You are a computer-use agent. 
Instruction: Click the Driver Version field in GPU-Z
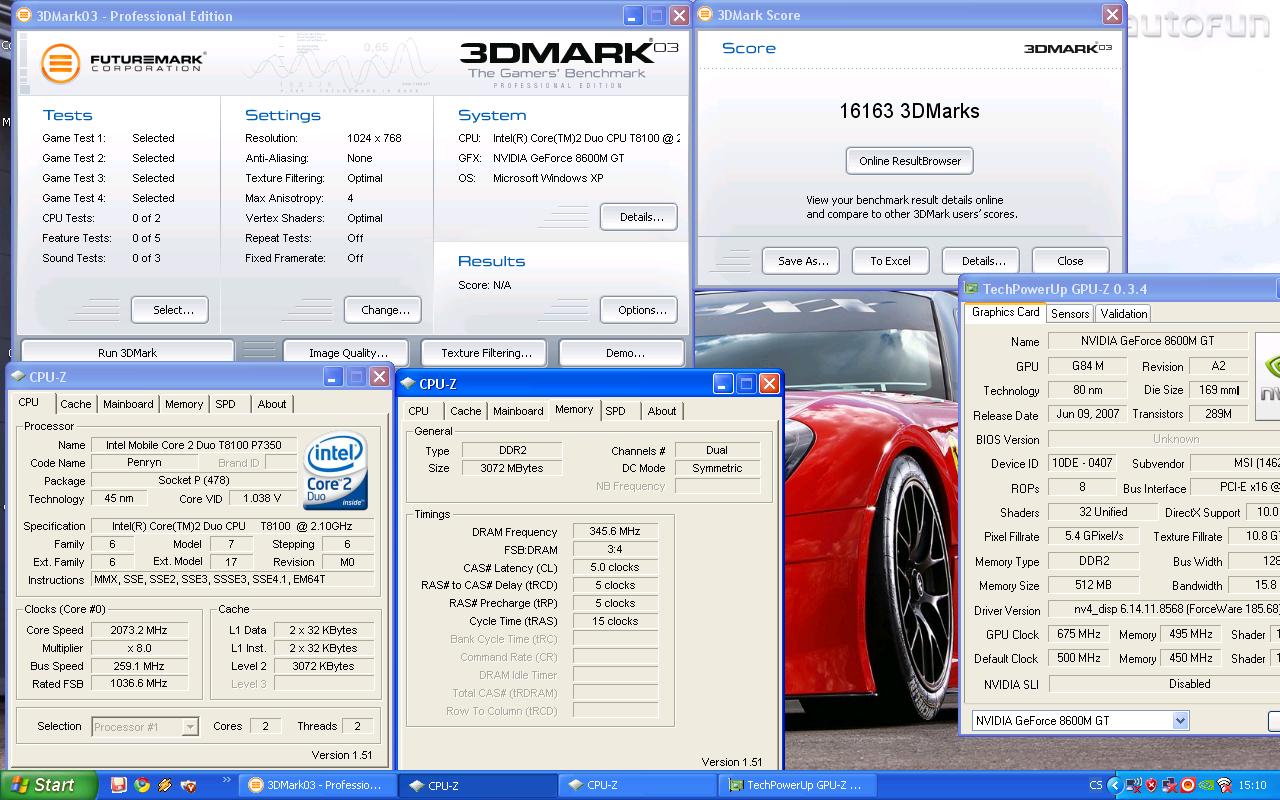[1164, 609]
